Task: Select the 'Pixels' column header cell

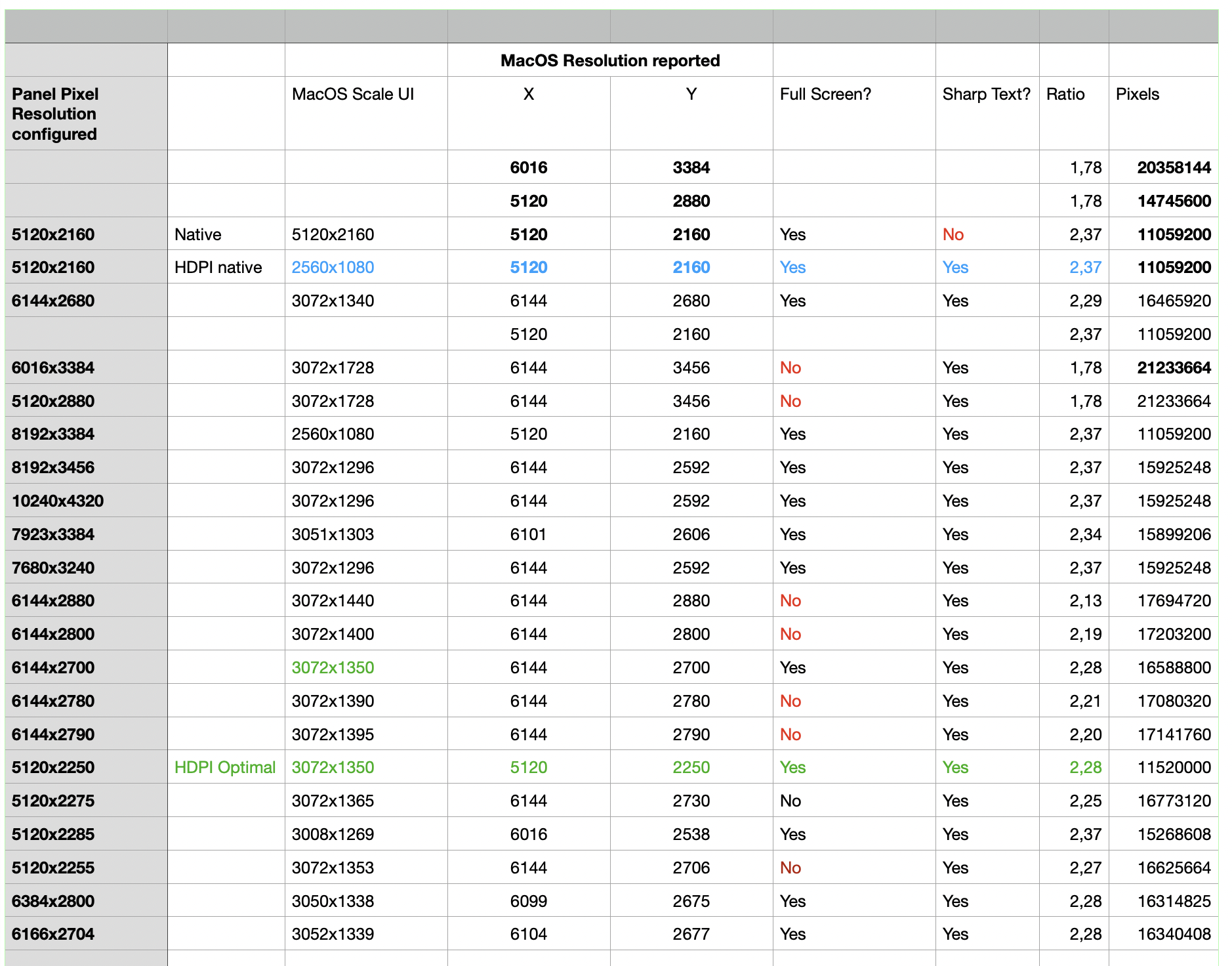Action: click(1138, 94)
